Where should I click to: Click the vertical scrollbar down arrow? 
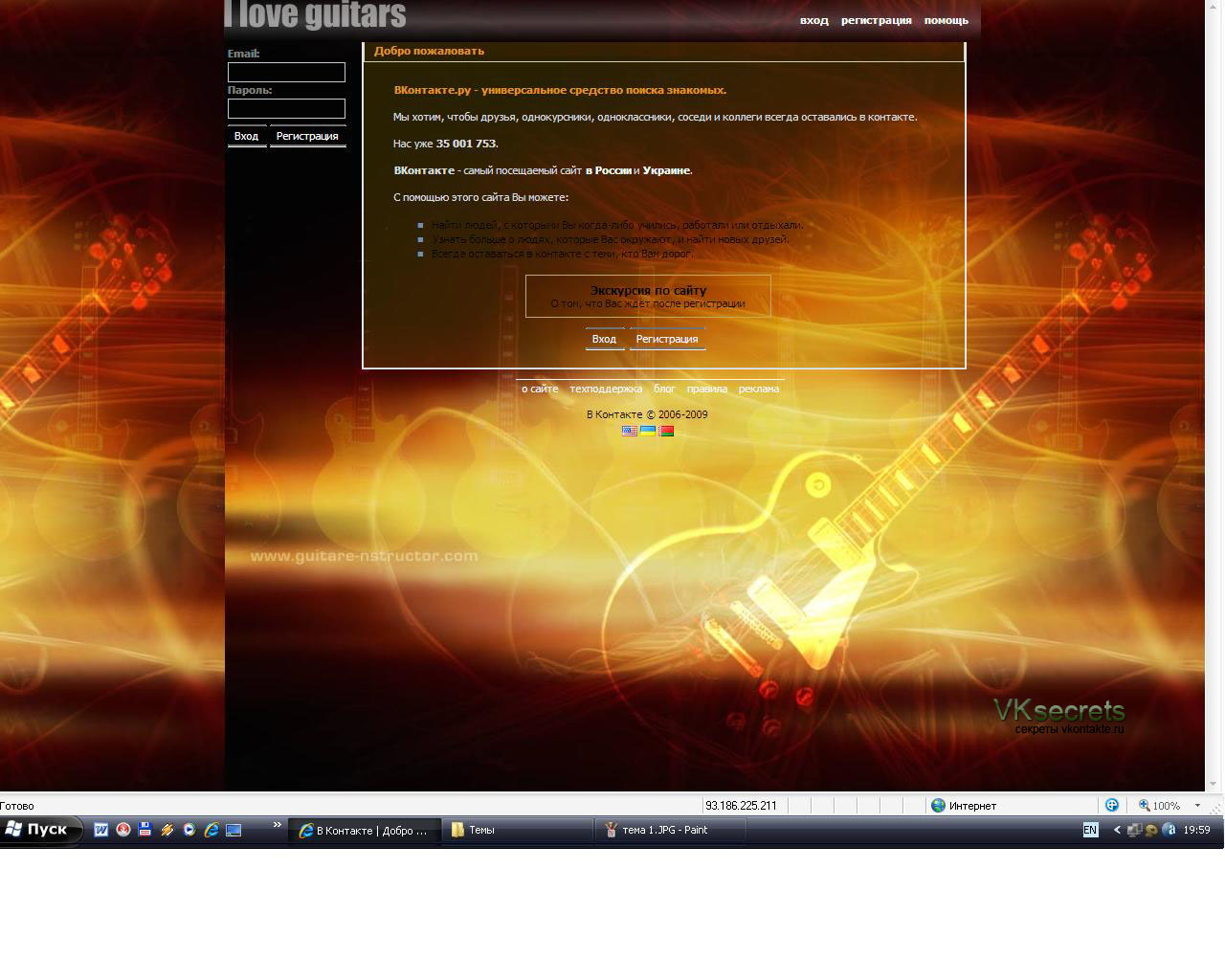coord(1214,784)
